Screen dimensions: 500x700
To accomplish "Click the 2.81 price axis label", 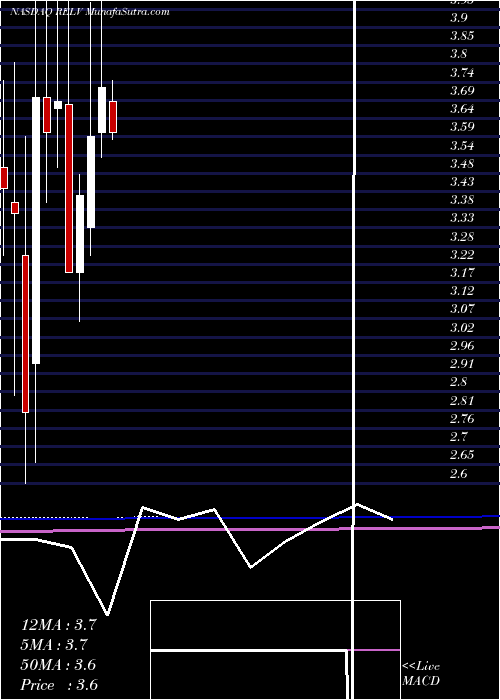I will pyautogui.click(x=462, y=400).
